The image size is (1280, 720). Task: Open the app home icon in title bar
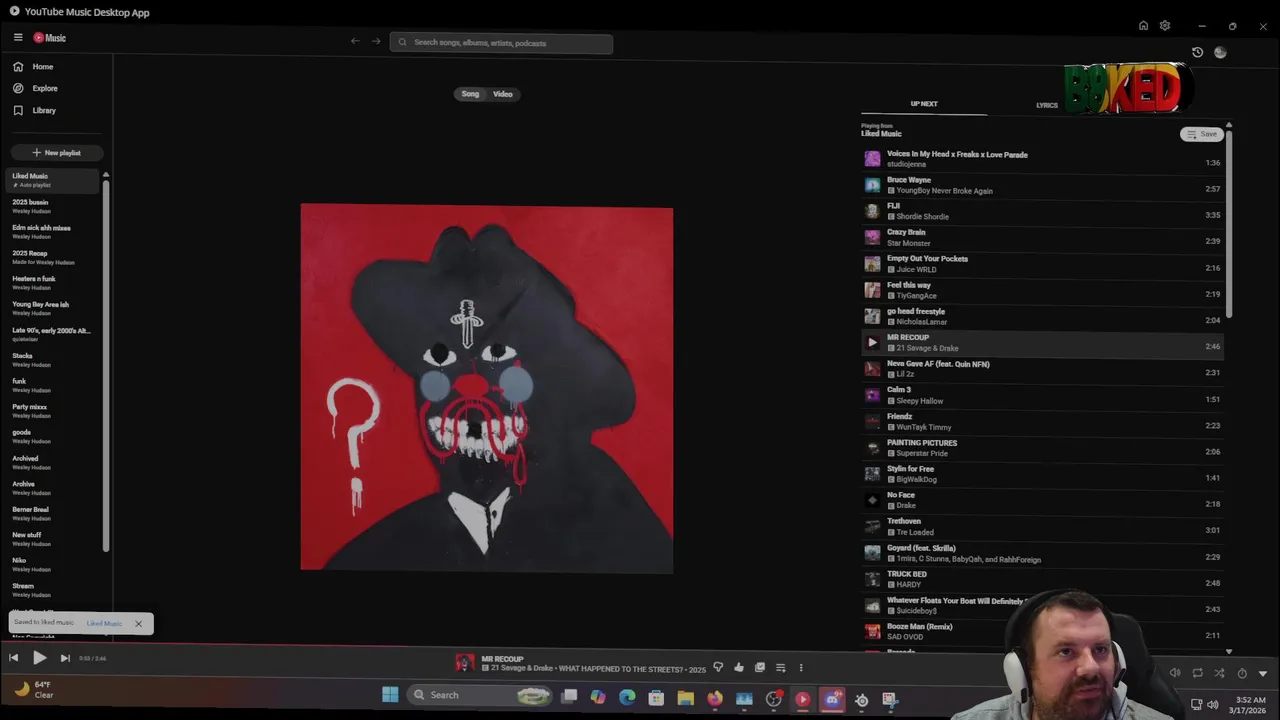pyautogui.click(x=1143, y=26)
